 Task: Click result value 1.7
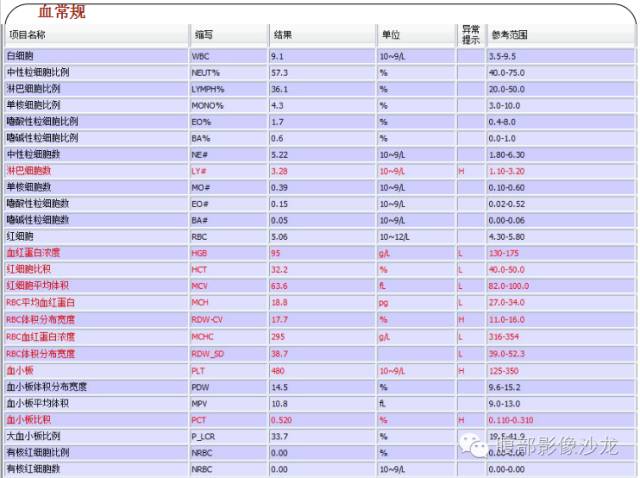tap(278, 122)
